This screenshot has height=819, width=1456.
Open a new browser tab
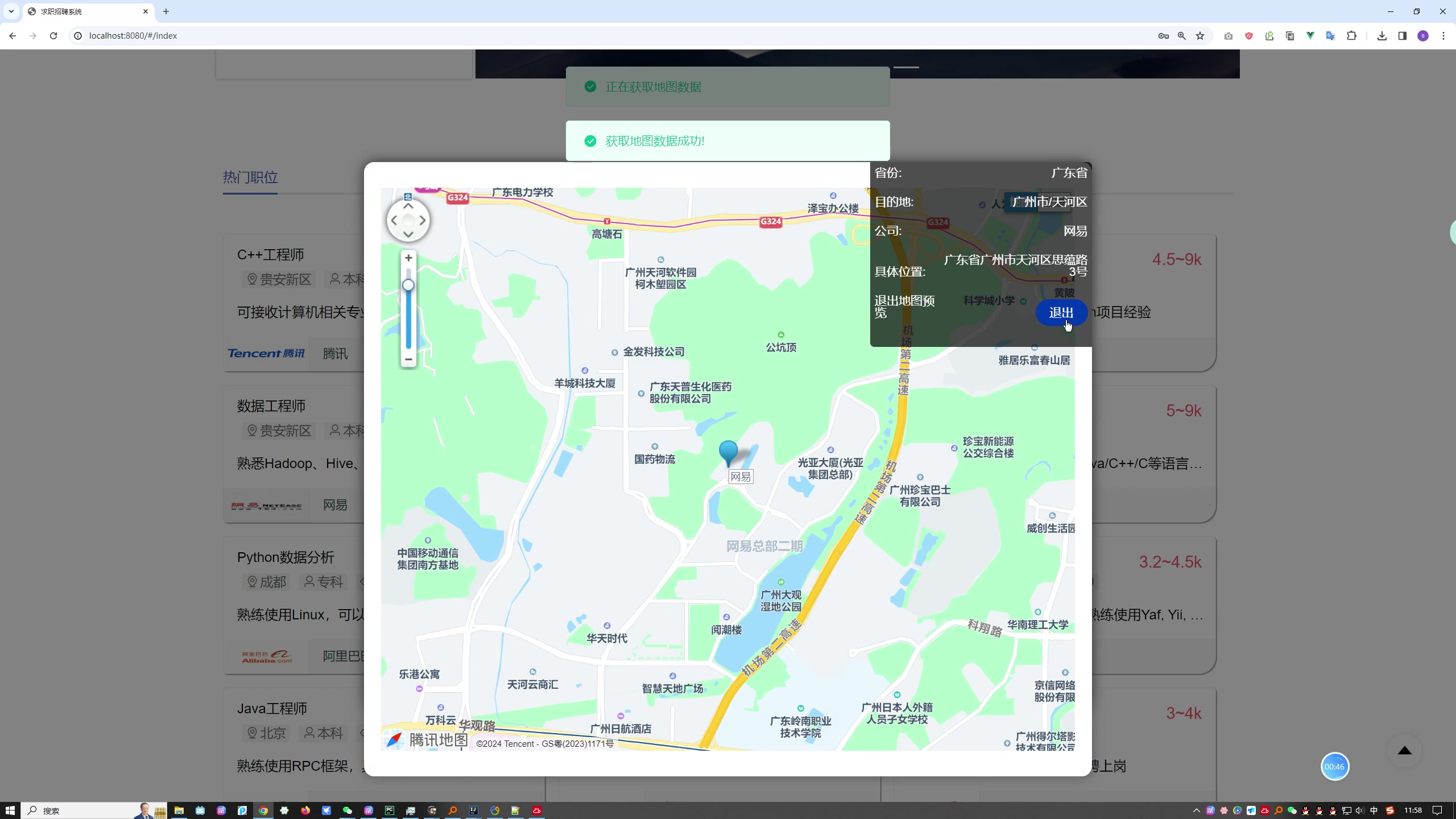[x=166, y=11]
